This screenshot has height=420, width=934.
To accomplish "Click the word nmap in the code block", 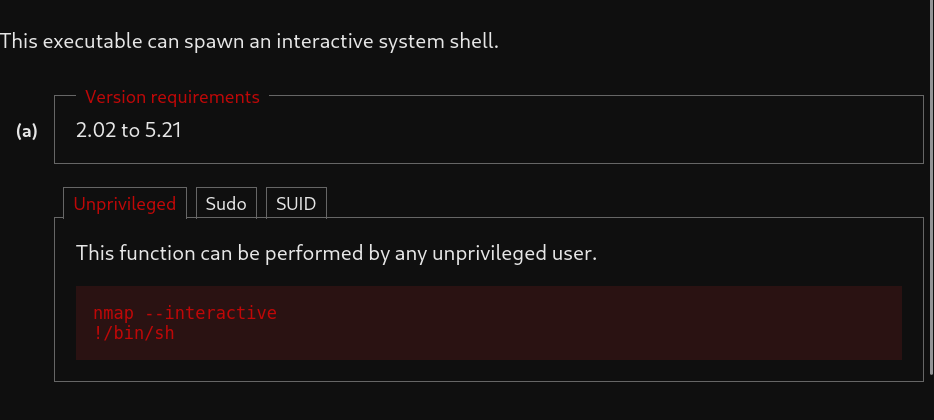I will 112,313.
